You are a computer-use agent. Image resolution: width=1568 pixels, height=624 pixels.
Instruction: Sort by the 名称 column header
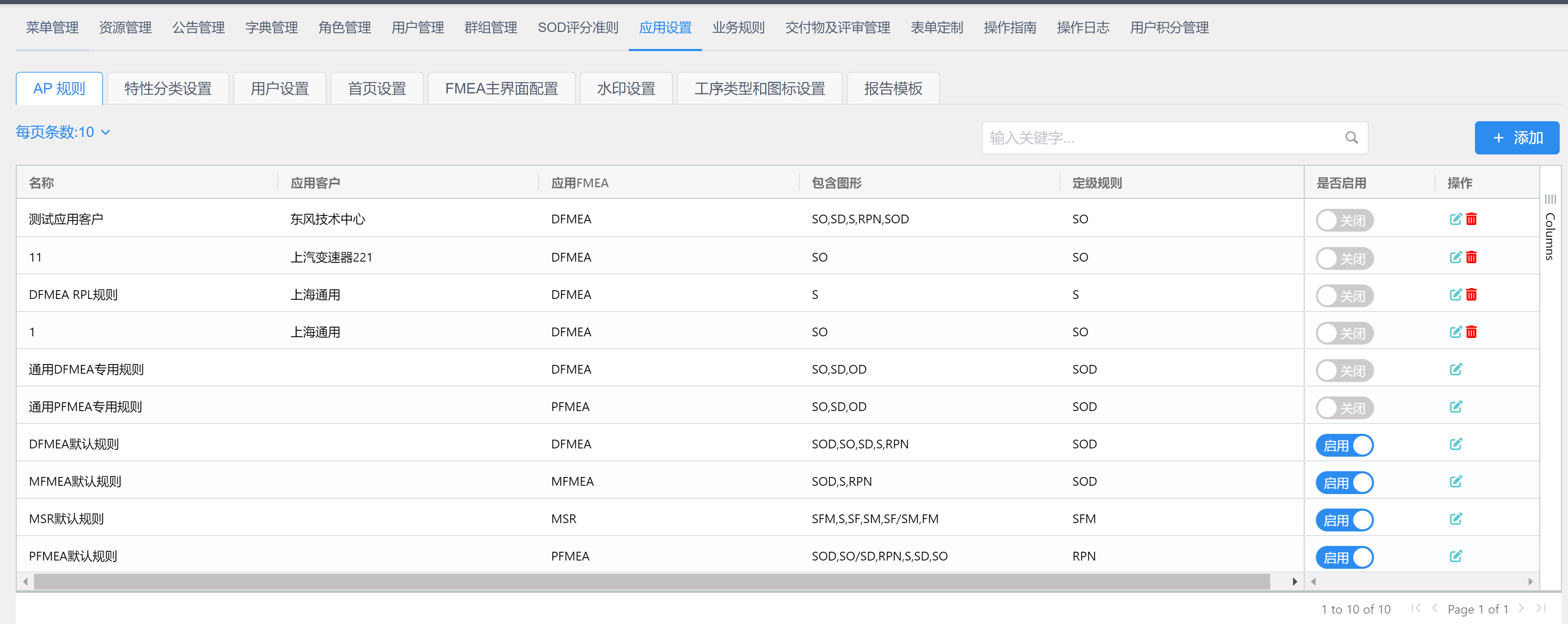click(42, 183)
